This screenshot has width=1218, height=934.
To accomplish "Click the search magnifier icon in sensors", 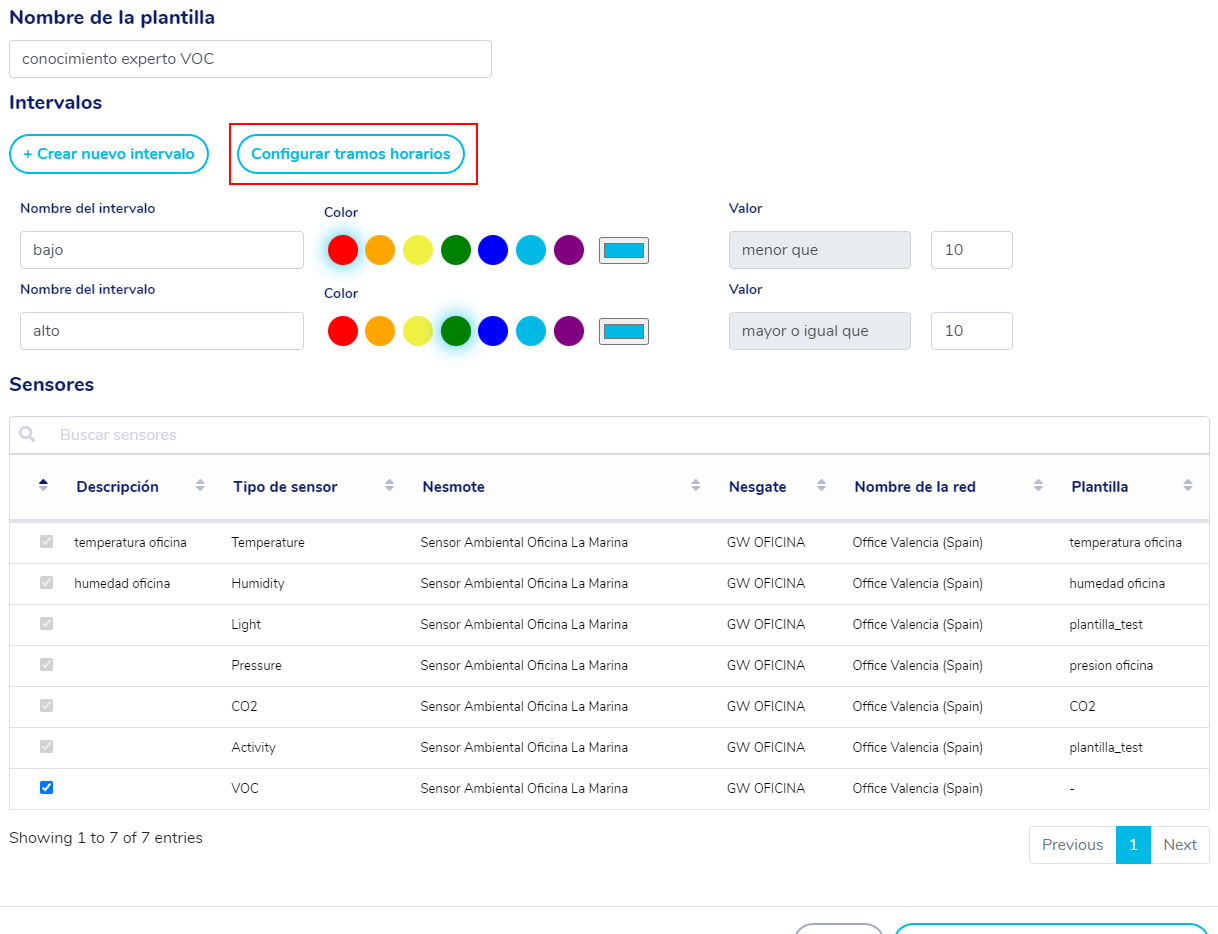I will tap(27, 435).
